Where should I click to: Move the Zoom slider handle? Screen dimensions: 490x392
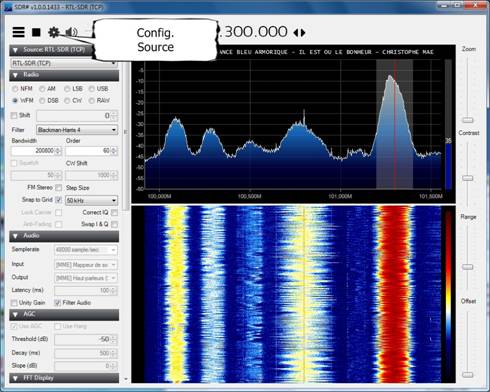pos(468,120)
